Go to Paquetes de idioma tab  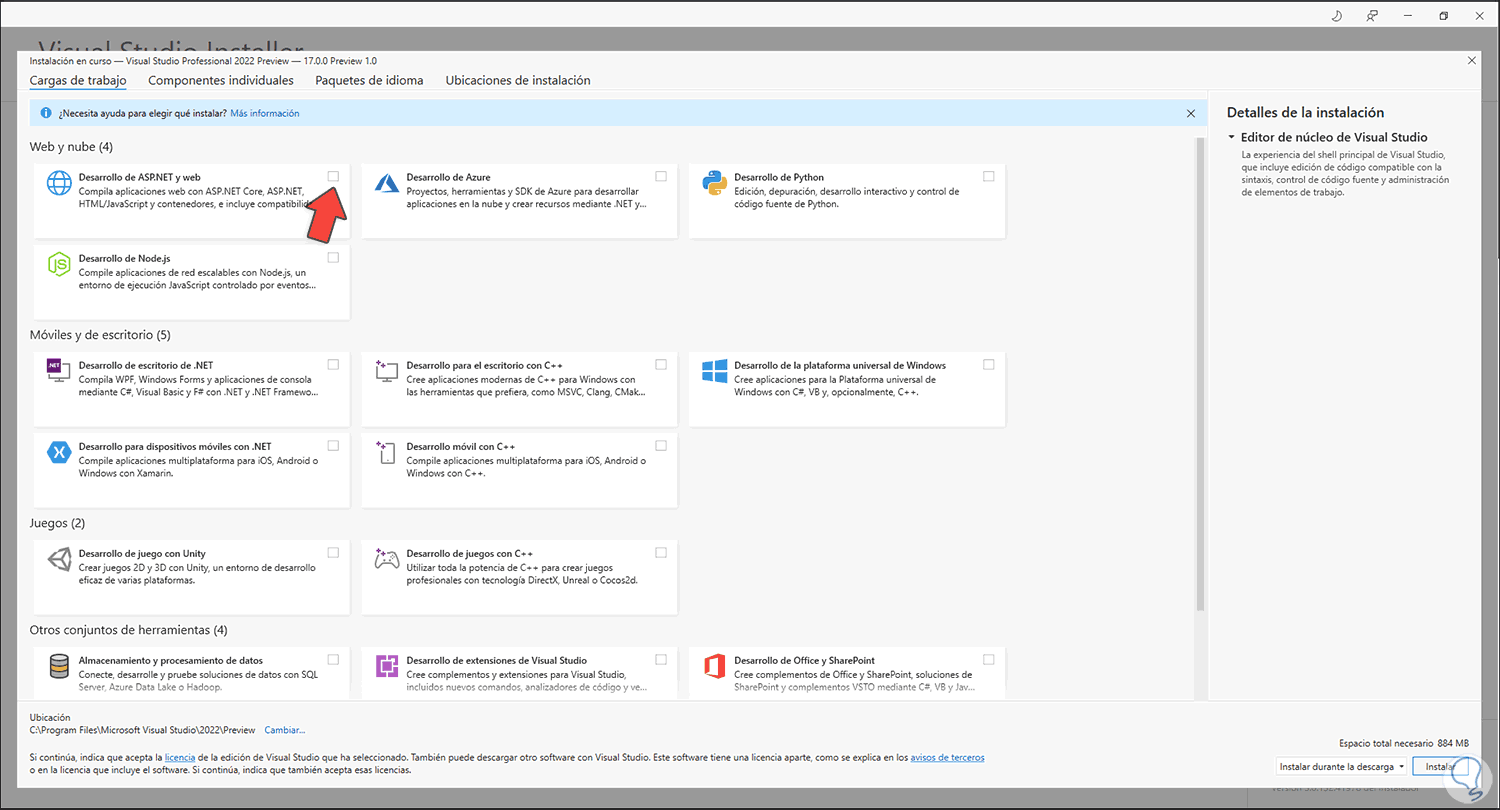click(x=369, y=80)
